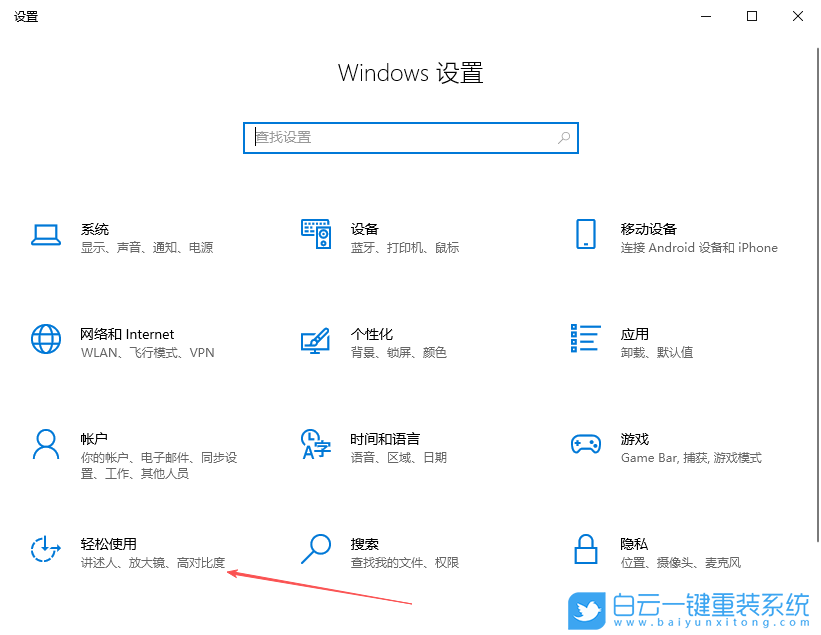This screenshot has width=821, height=635.
Task: Open the 应用 settings icon
Action: point(585,340)
